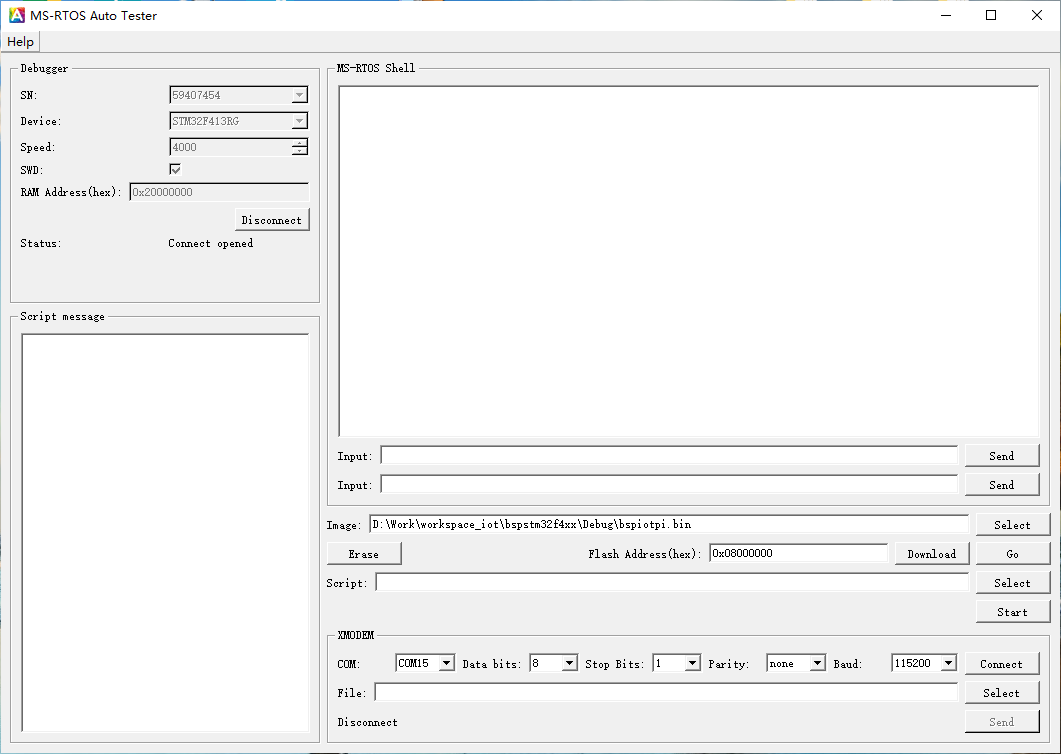Viewport: 1061px width, 754px height.
Task: Click Select next to Image path
Action: point(1012,525)
